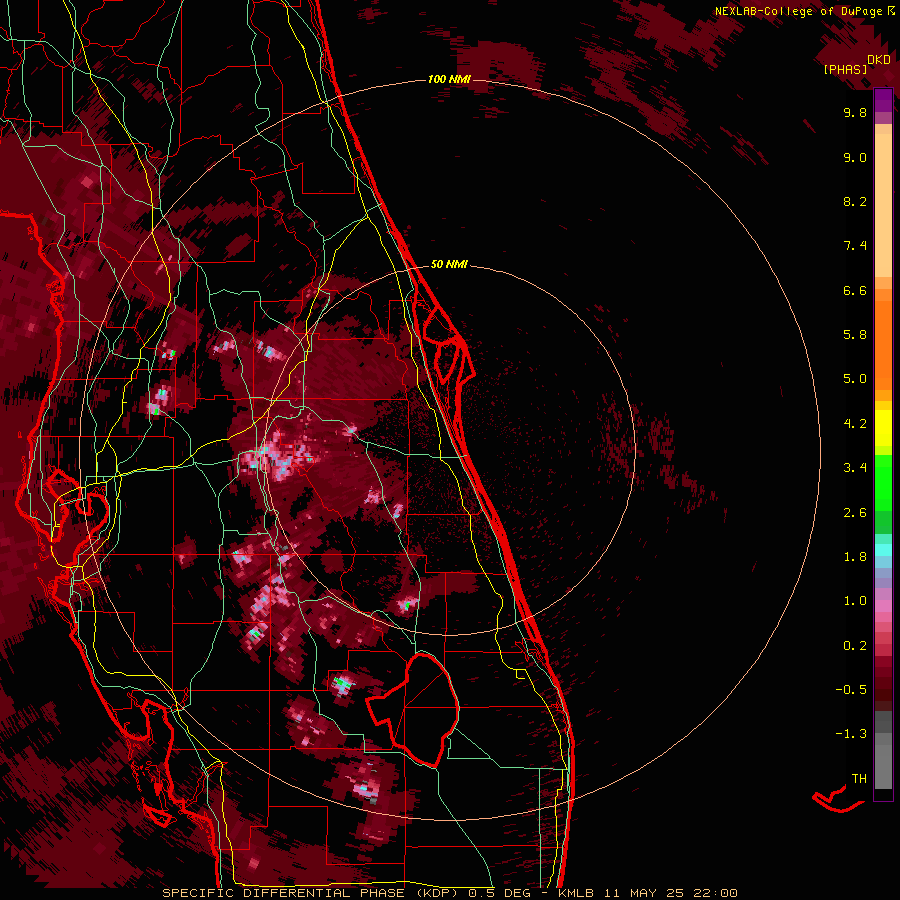This screenshot has width=900, height=900.
Task: Click the pink segment of the color bar
Action: click(883, 606)
